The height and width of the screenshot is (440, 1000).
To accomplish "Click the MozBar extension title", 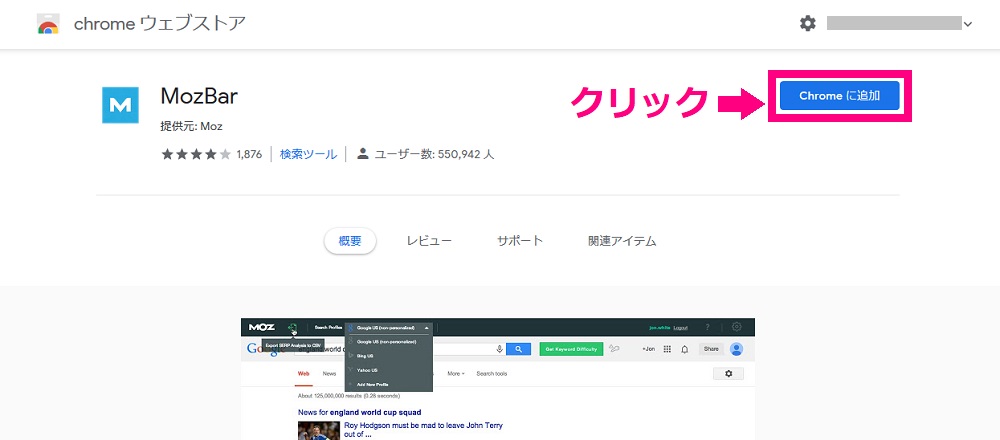I will [x=199, y=97].
